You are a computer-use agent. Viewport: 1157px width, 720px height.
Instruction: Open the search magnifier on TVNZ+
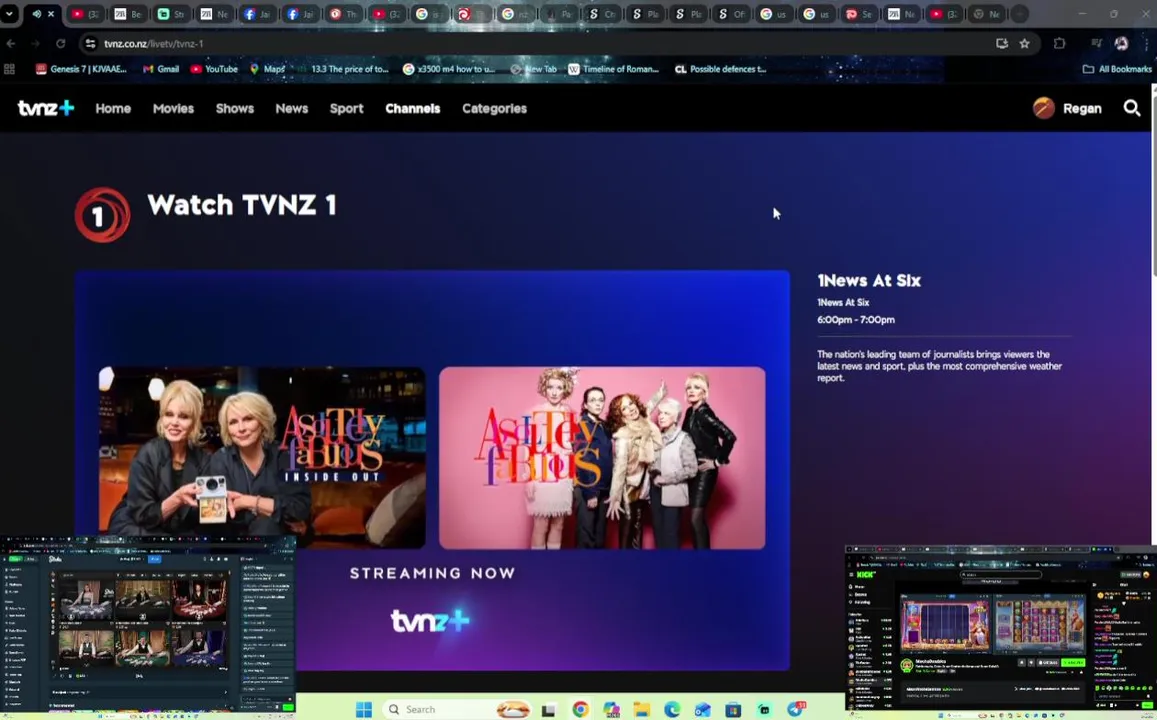pos(1131,108)
